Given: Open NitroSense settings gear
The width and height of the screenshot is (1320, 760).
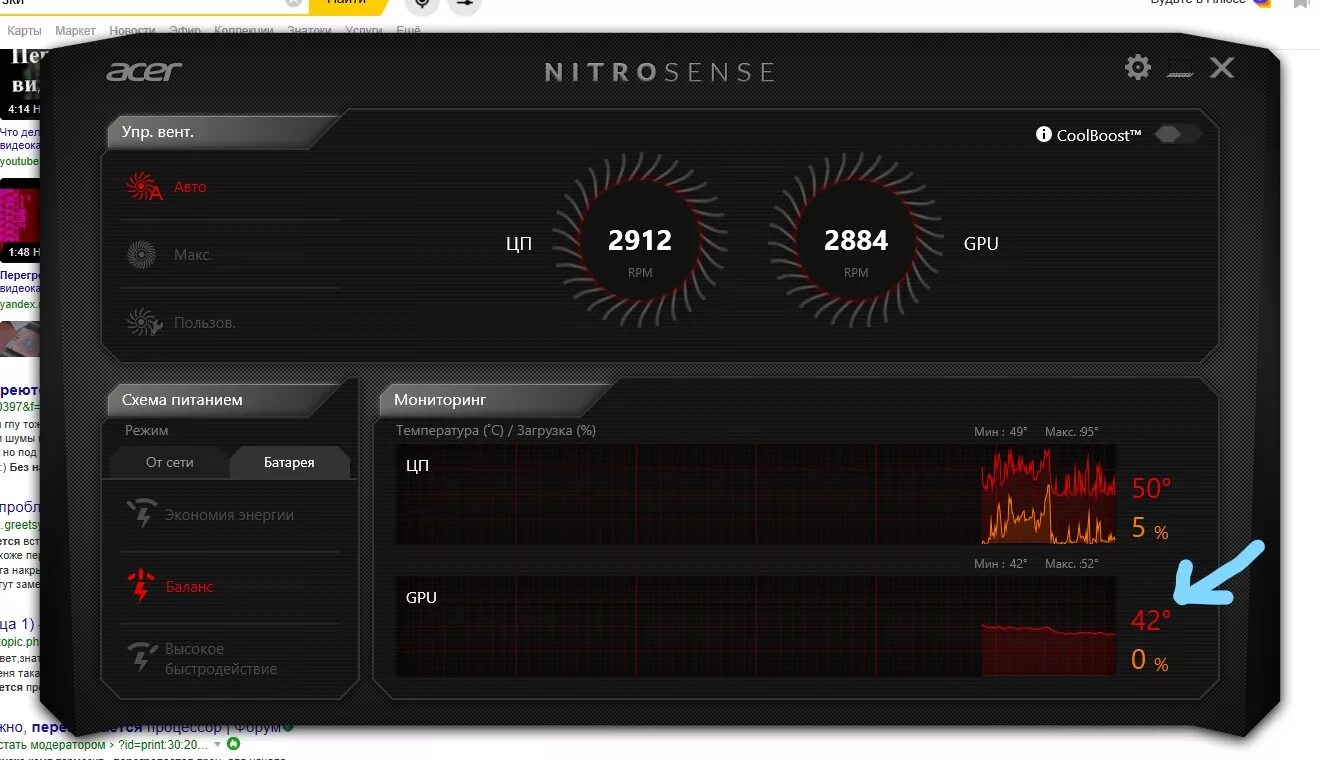Looking at the screenshot, I should coord(1138,67).
